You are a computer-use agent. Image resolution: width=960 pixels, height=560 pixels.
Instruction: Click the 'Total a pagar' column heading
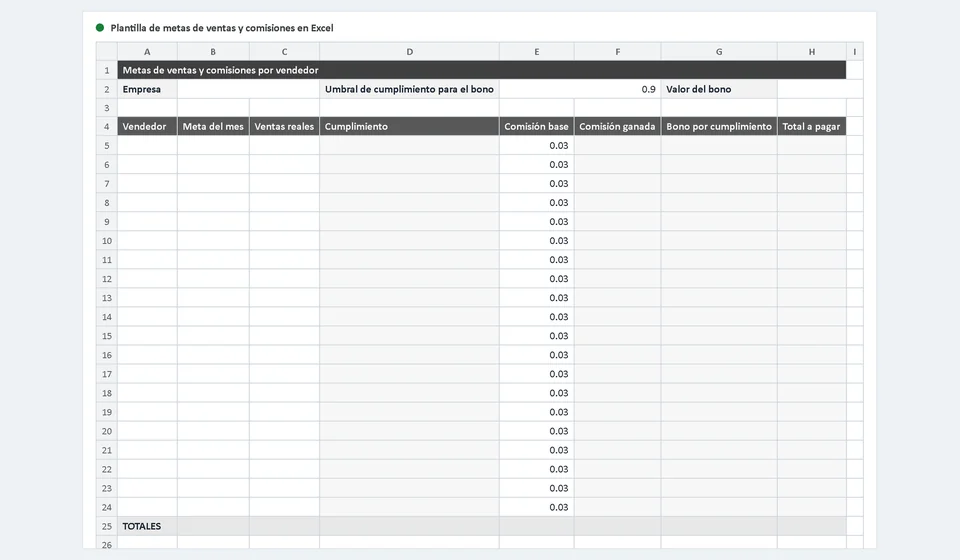coord(811,126)
